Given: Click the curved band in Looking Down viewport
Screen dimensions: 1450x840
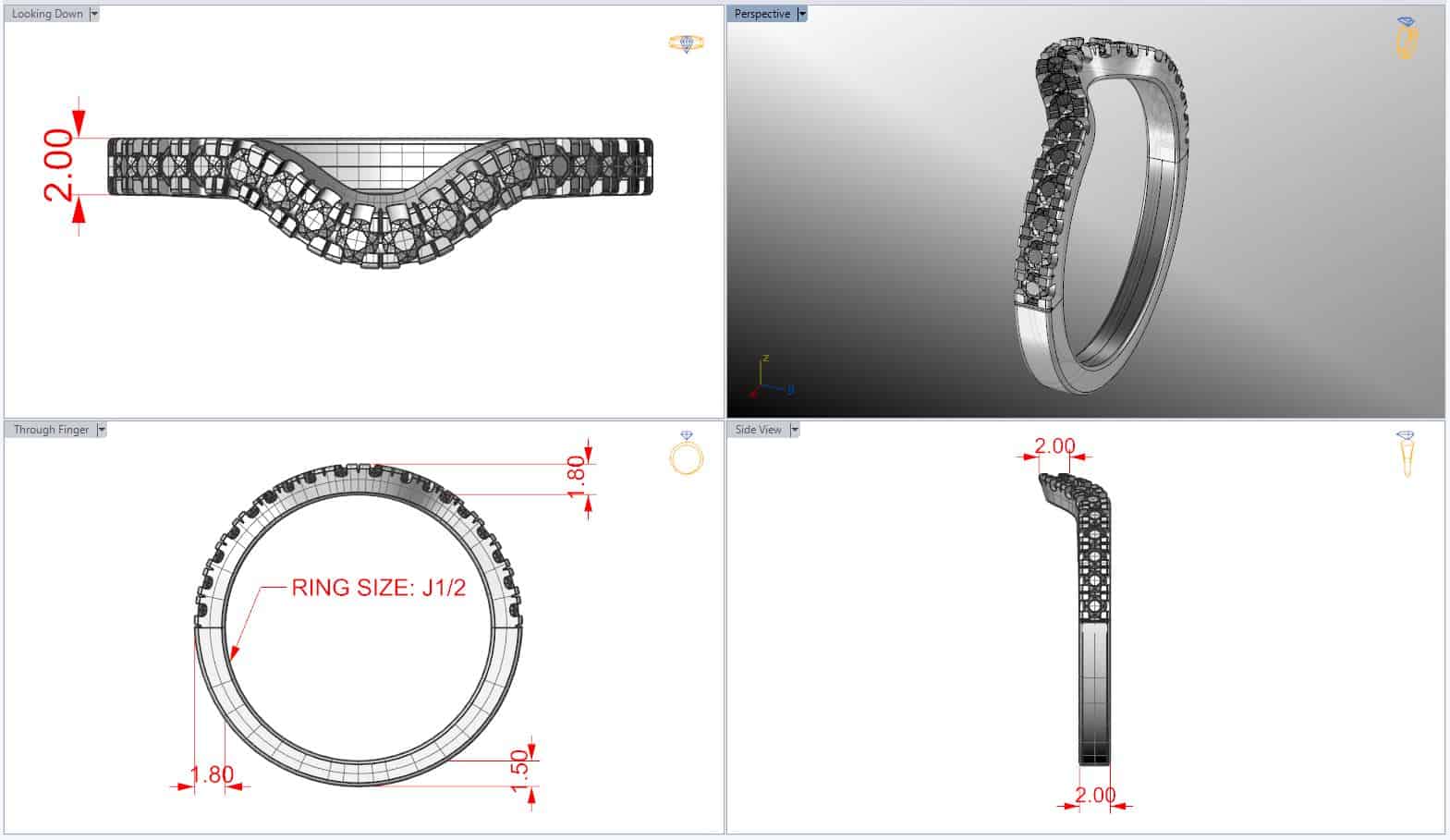Looking at the screenshot, I should [x=380, y=201].
